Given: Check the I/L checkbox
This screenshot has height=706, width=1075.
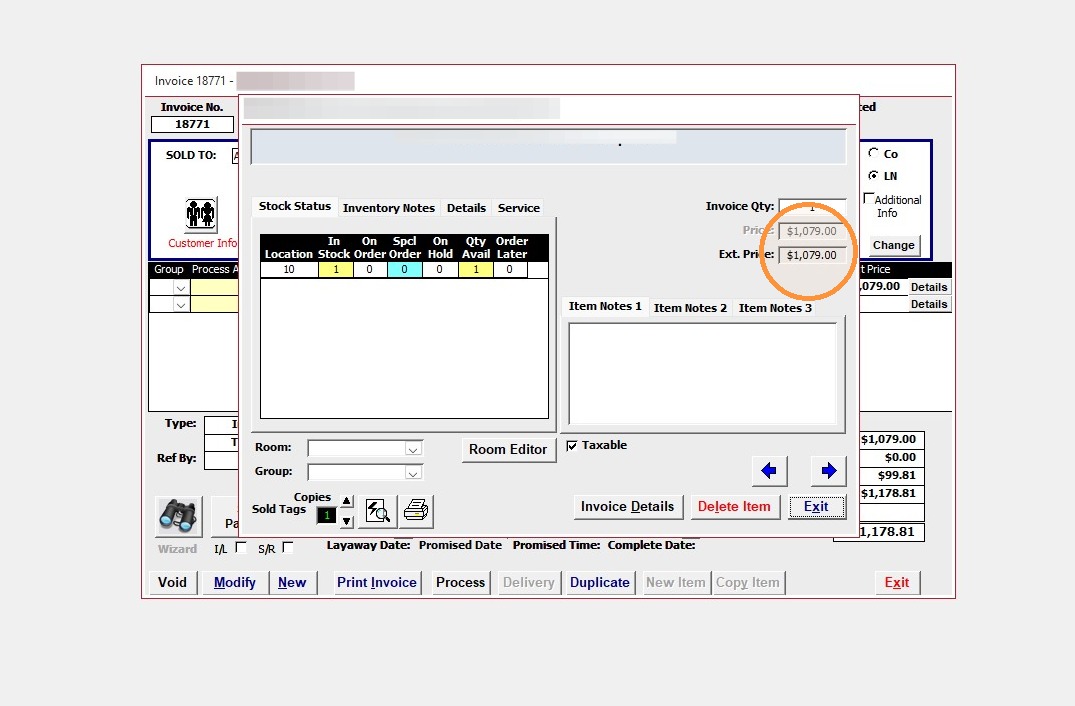Looking at the screenshot, I should pos(241,547).
